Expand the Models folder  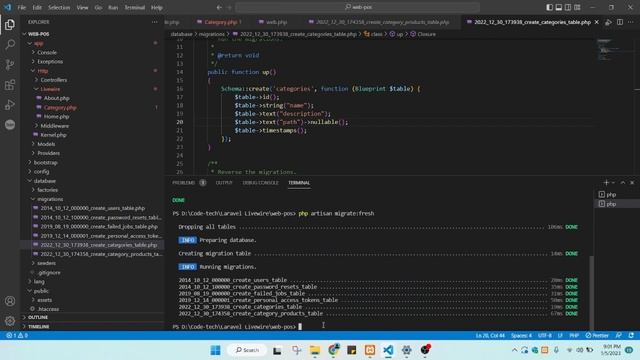(x=92, y=144)
